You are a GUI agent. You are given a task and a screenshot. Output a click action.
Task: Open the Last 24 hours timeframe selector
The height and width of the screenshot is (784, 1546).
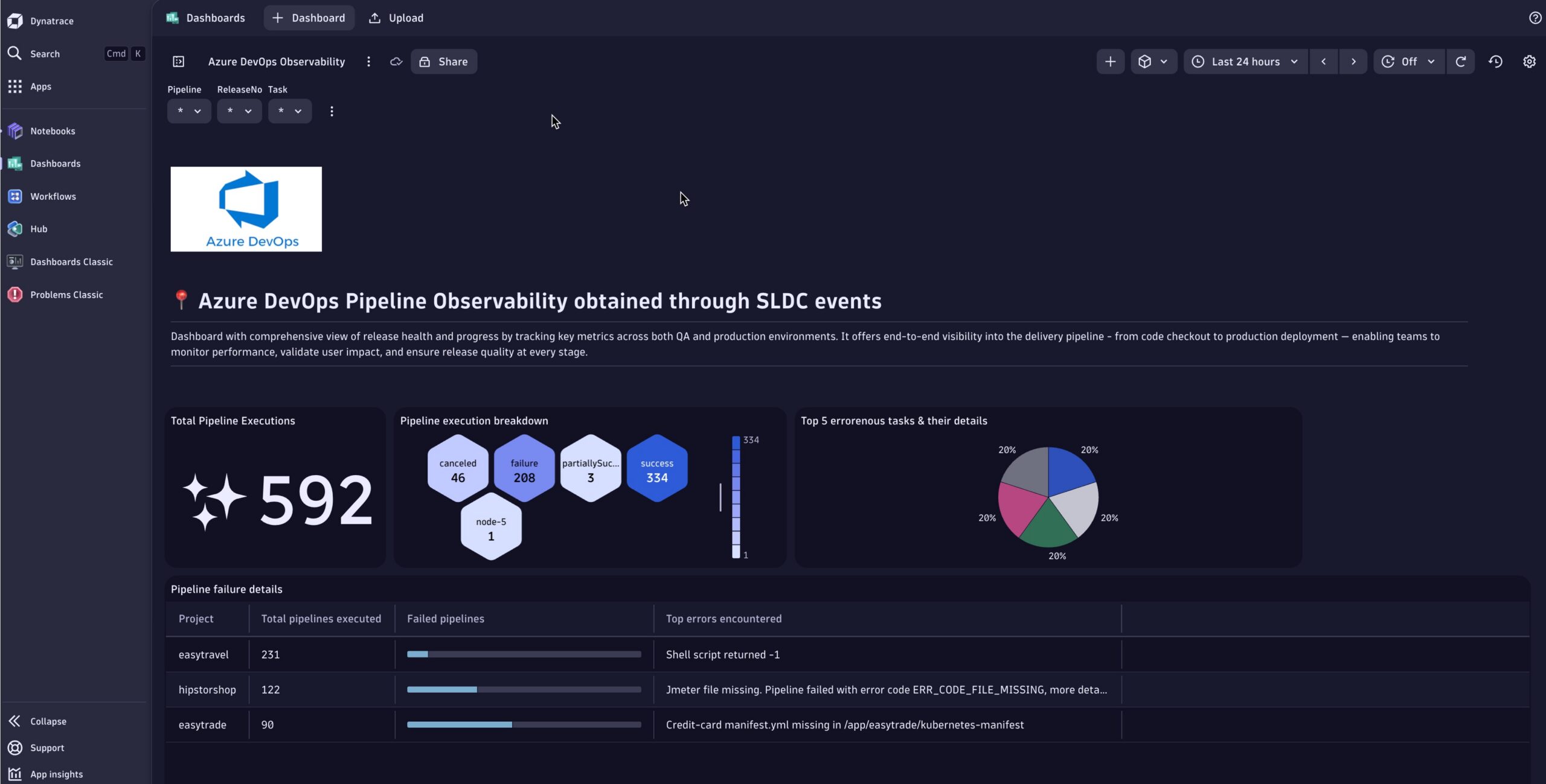pos(1245,62)
